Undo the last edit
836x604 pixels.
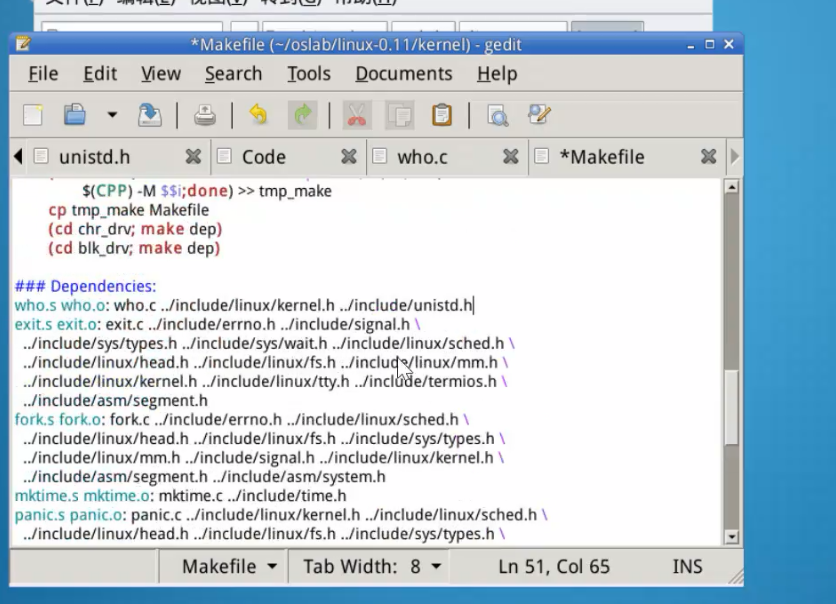pyautogui.click(x=259, y=115)
